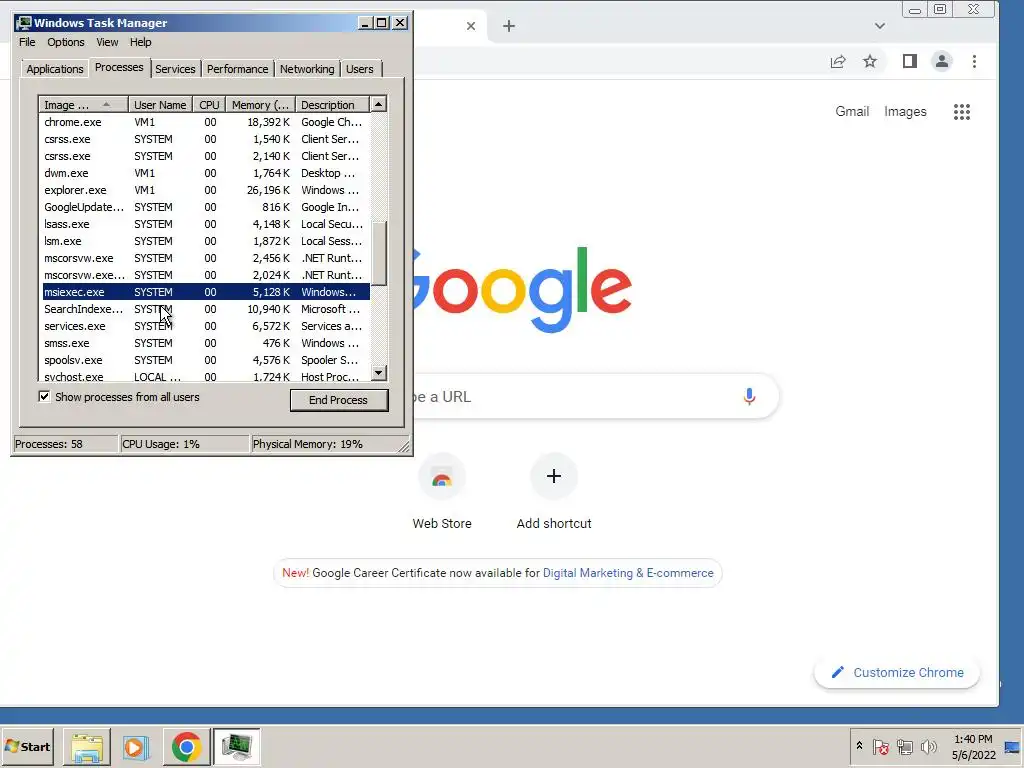
Task: Sort by CPU column header
Action: pyautogui.click(x=209, y=104)
